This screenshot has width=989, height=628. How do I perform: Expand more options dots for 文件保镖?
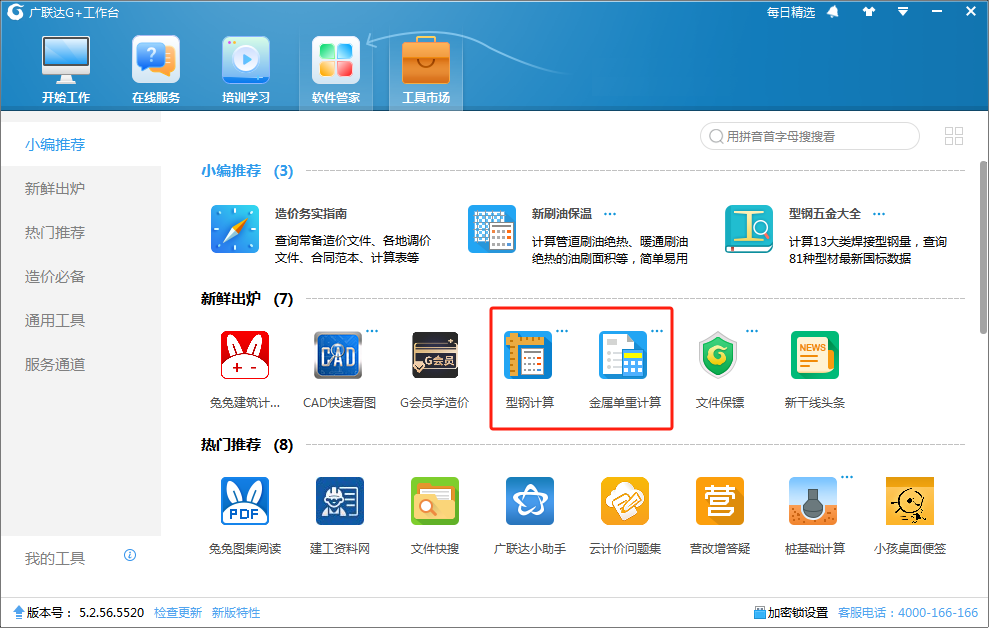[x=752, y=330]
